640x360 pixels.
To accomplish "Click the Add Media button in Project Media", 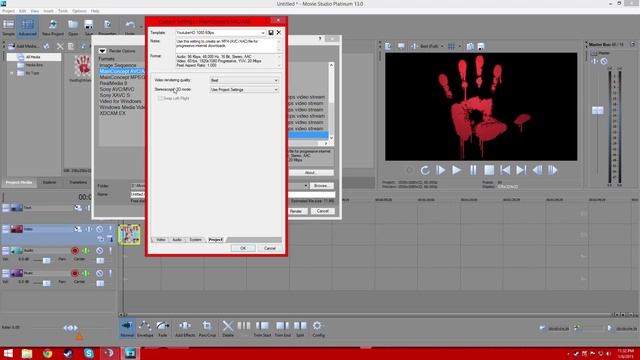I will coord(23,46).
